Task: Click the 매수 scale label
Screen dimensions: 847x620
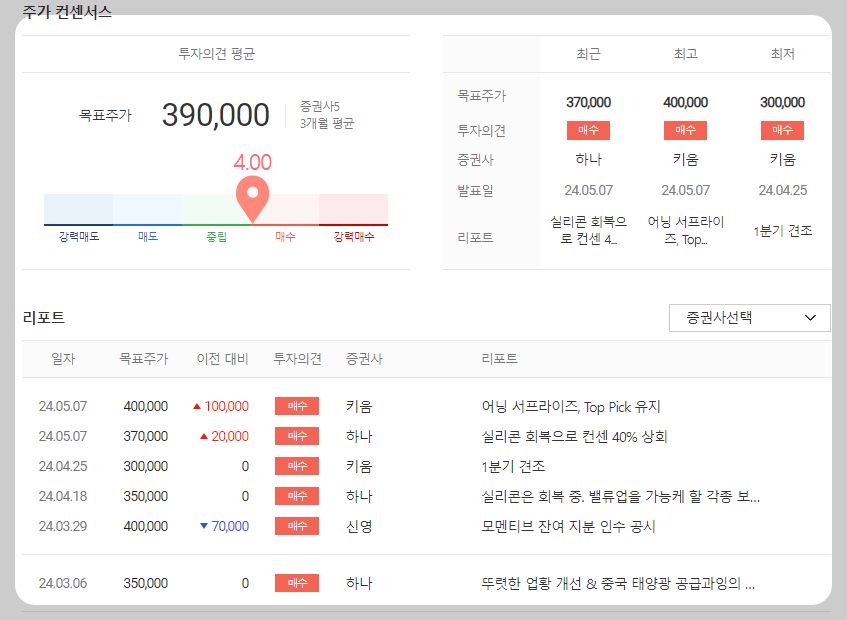Action: click(x=285, y=237)
